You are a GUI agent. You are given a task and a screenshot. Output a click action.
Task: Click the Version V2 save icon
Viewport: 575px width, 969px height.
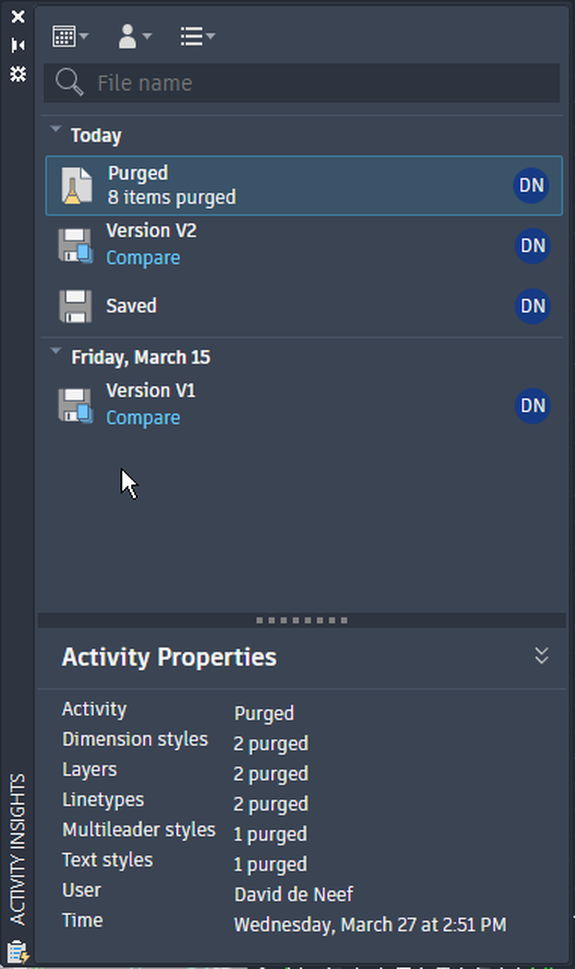[75, 245]
